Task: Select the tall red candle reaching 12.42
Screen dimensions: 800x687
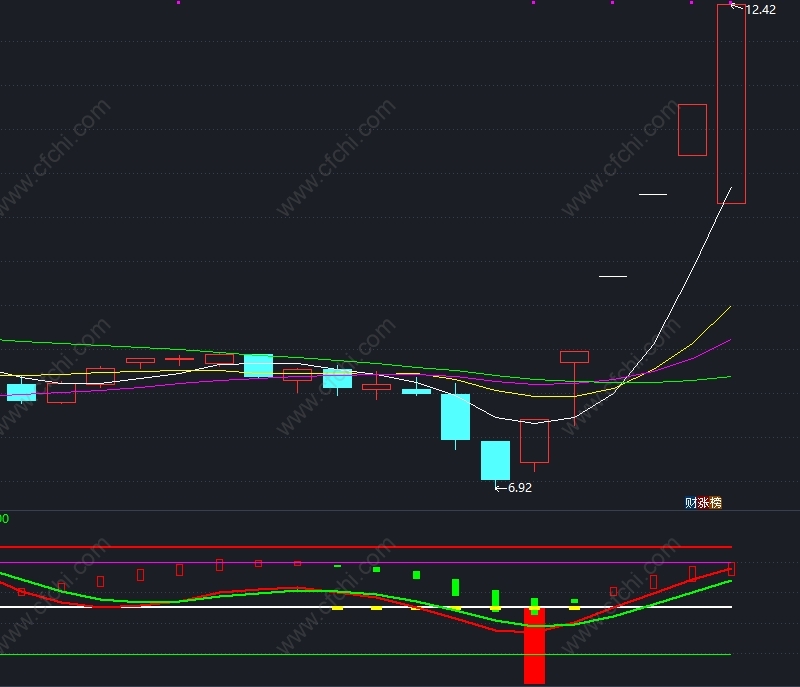Action: coord(731,104)
